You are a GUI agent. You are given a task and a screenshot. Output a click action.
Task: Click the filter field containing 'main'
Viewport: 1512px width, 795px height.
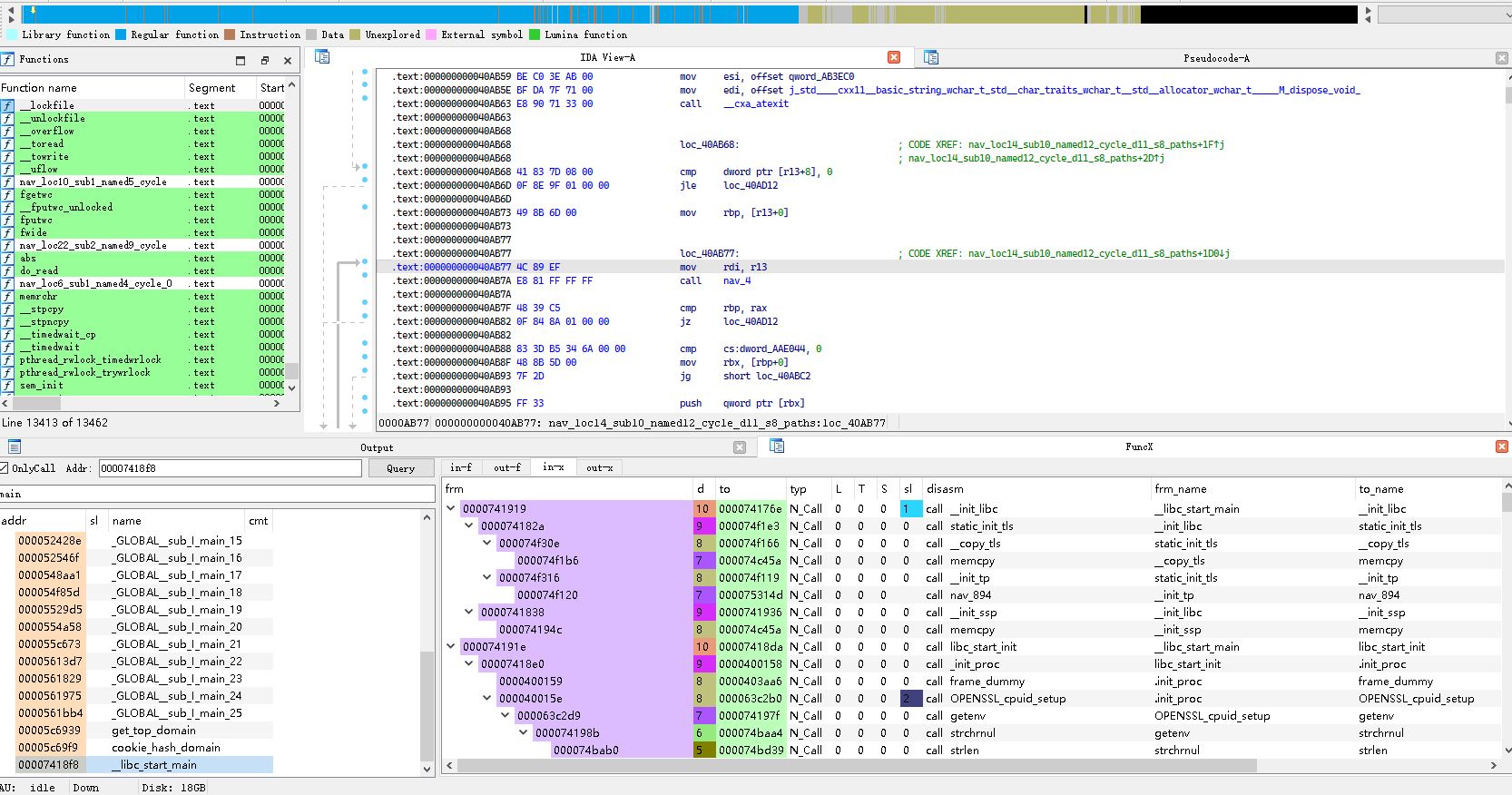click(x=218, y=494)
